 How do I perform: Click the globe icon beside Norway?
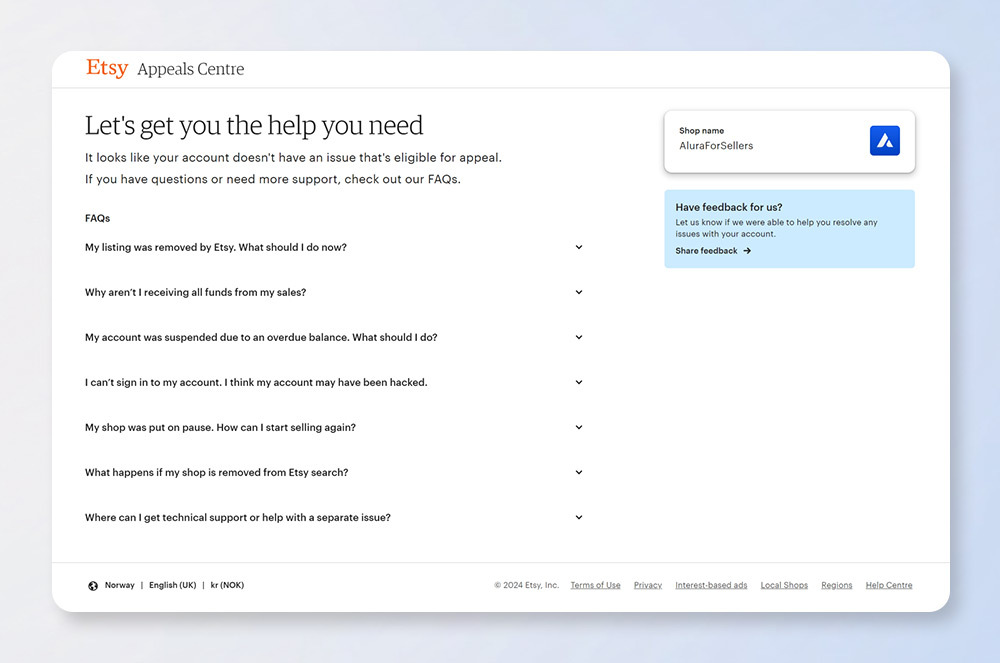coord(93,586)
